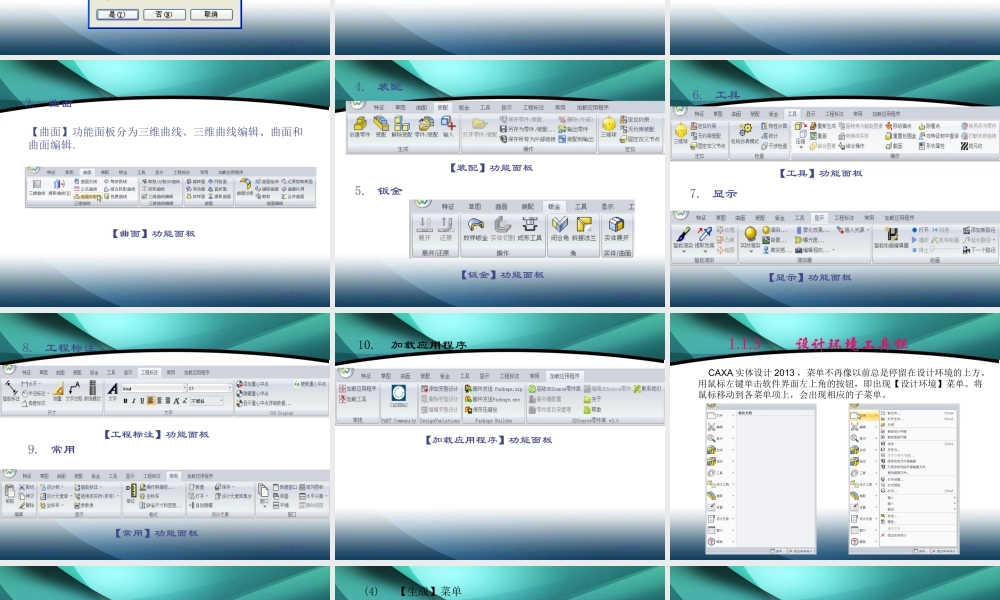Click the 智能动画编辑器 icon
Screen dimensions: 1000x600
coord(892,237)
